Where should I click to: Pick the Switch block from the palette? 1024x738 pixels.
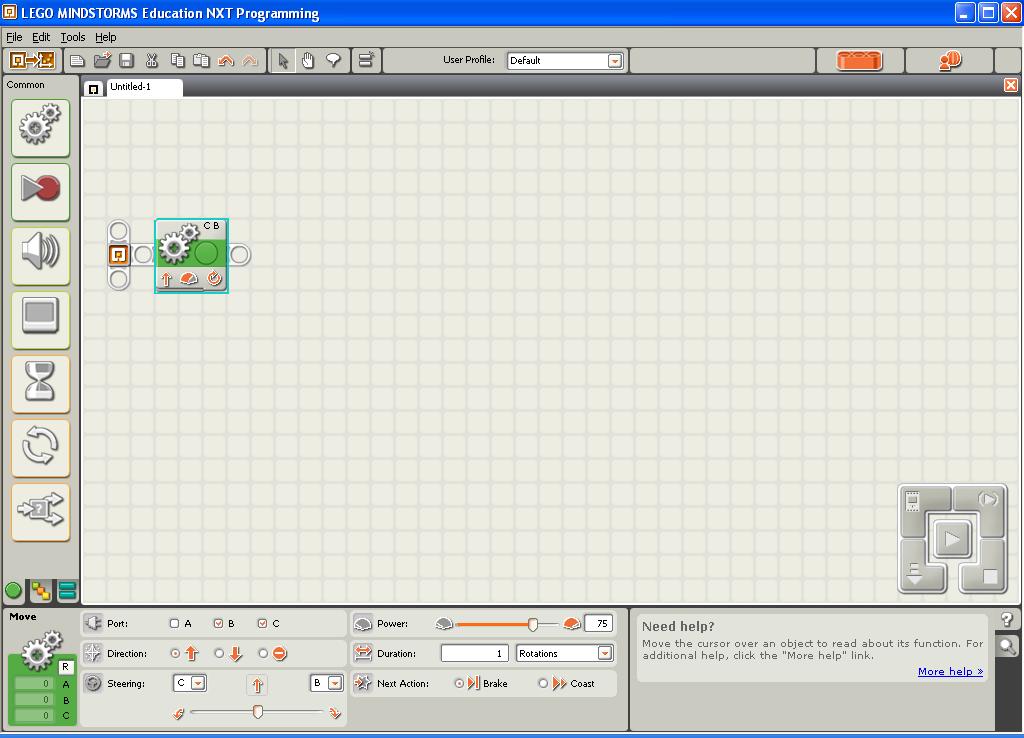pos(40,511)
